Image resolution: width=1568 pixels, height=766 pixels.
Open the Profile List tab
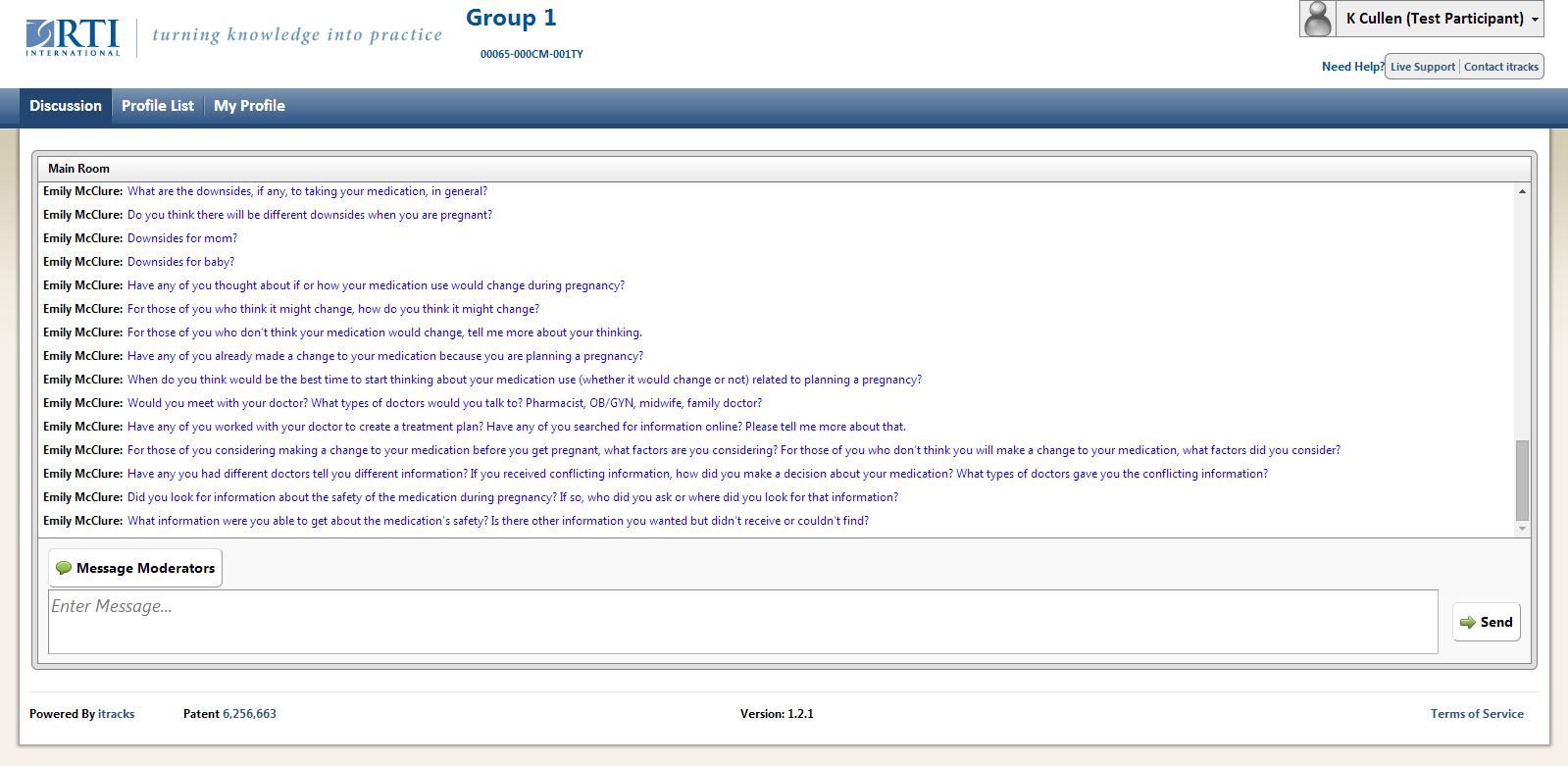pyautogui.click(x=158, y=106)
